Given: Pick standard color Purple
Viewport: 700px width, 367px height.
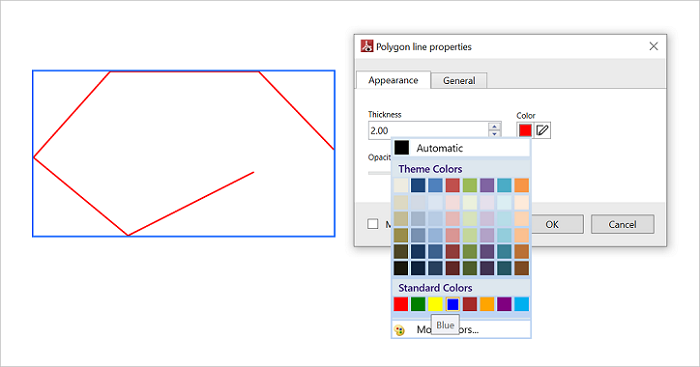Looking at the screenshot, I should [504, 304].
